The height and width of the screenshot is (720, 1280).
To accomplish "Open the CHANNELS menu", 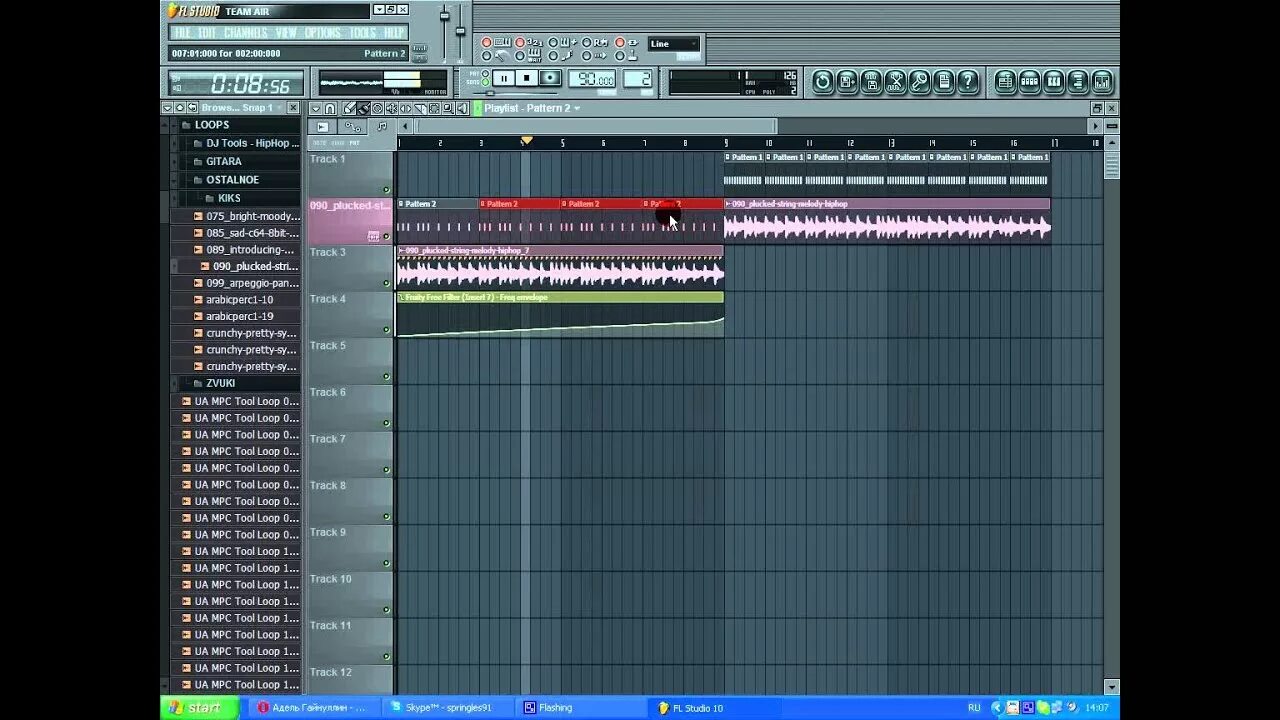I will pos(245,33).
